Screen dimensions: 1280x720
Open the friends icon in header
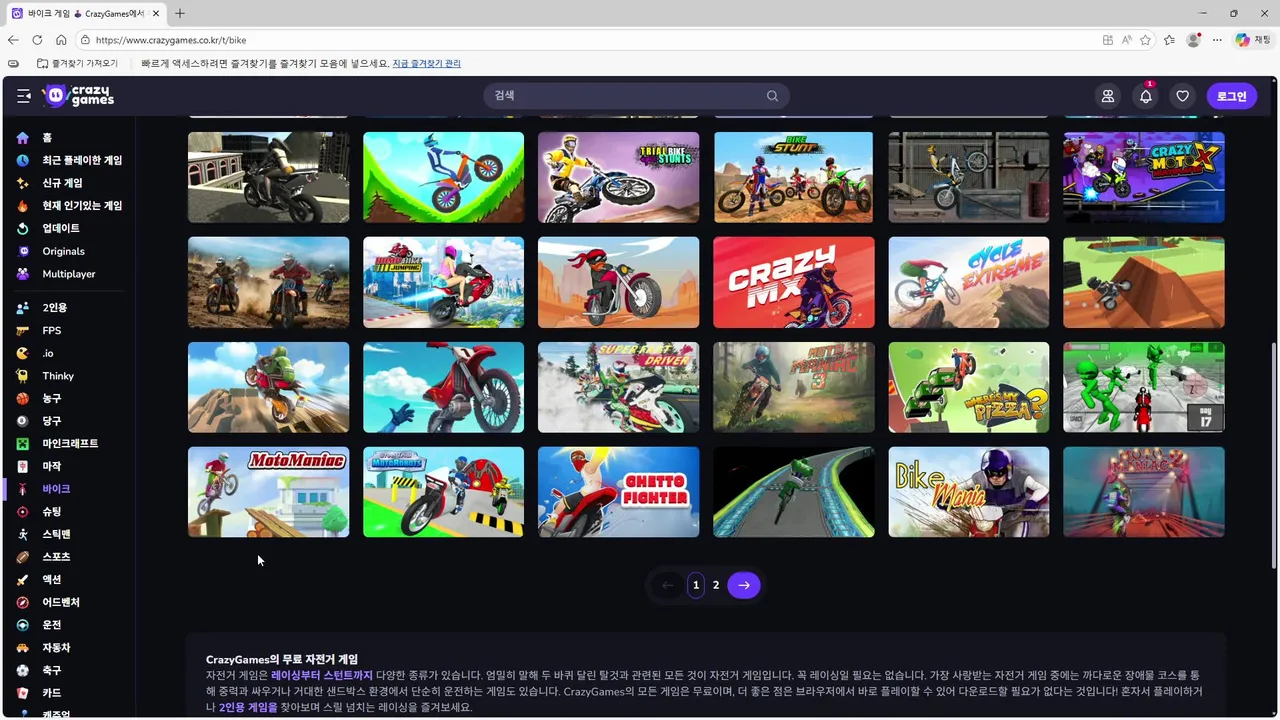click(1108, 96)
